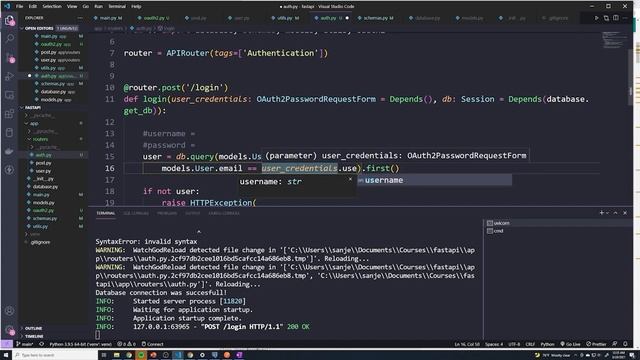Open the new terminal profile dropdown arrow
The image size is (640, 360).
[607, 213]
